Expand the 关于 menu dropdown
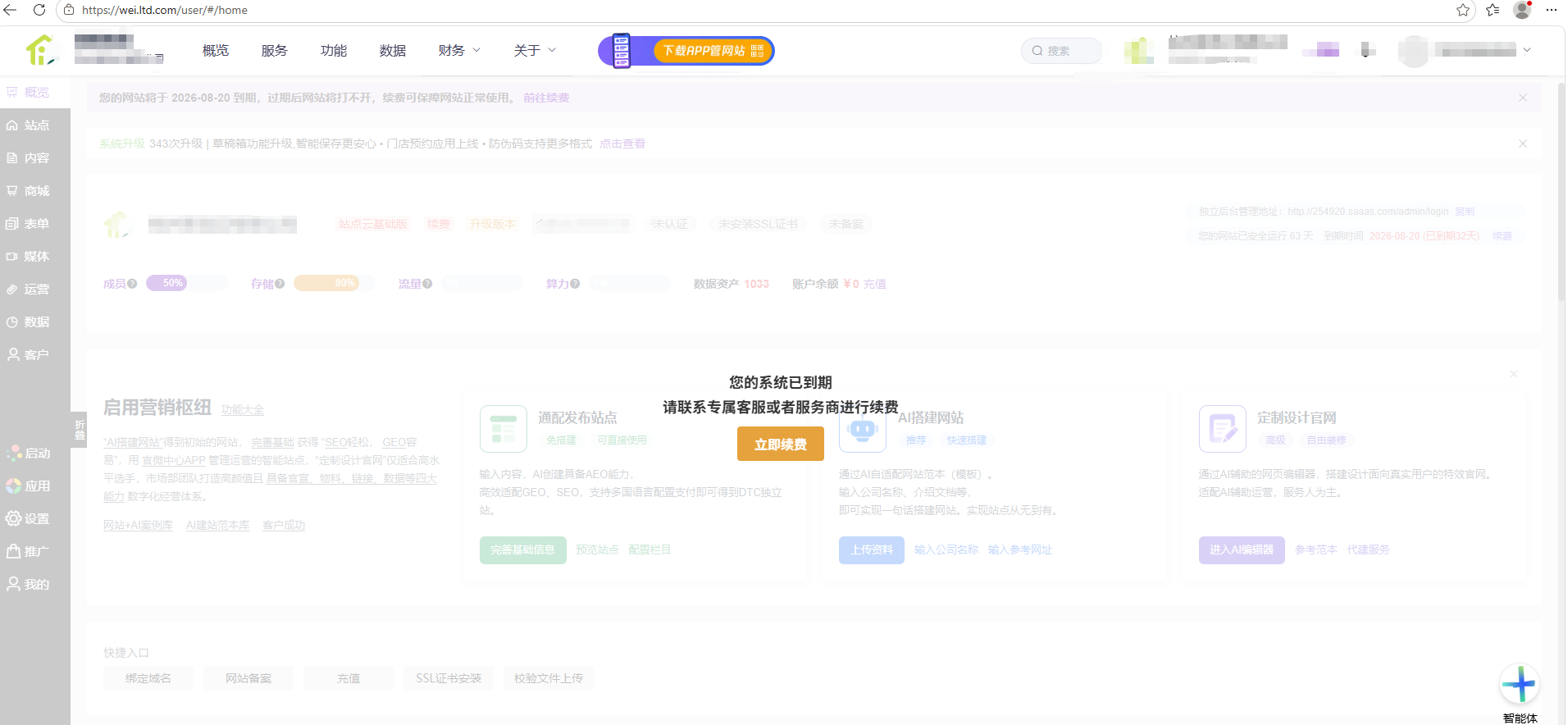The height and width of the screenshot is (725, 1568). (x=535, y=51)
